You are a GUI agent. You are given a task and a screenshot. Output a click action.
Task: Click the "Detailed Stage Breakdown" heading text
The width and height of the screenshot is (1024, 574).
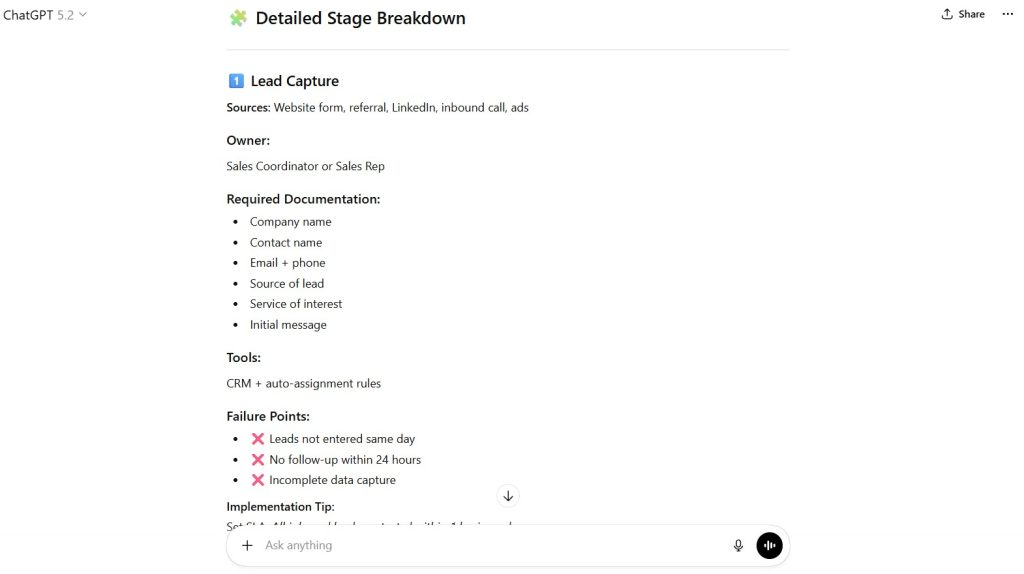[x=360, y=18]
